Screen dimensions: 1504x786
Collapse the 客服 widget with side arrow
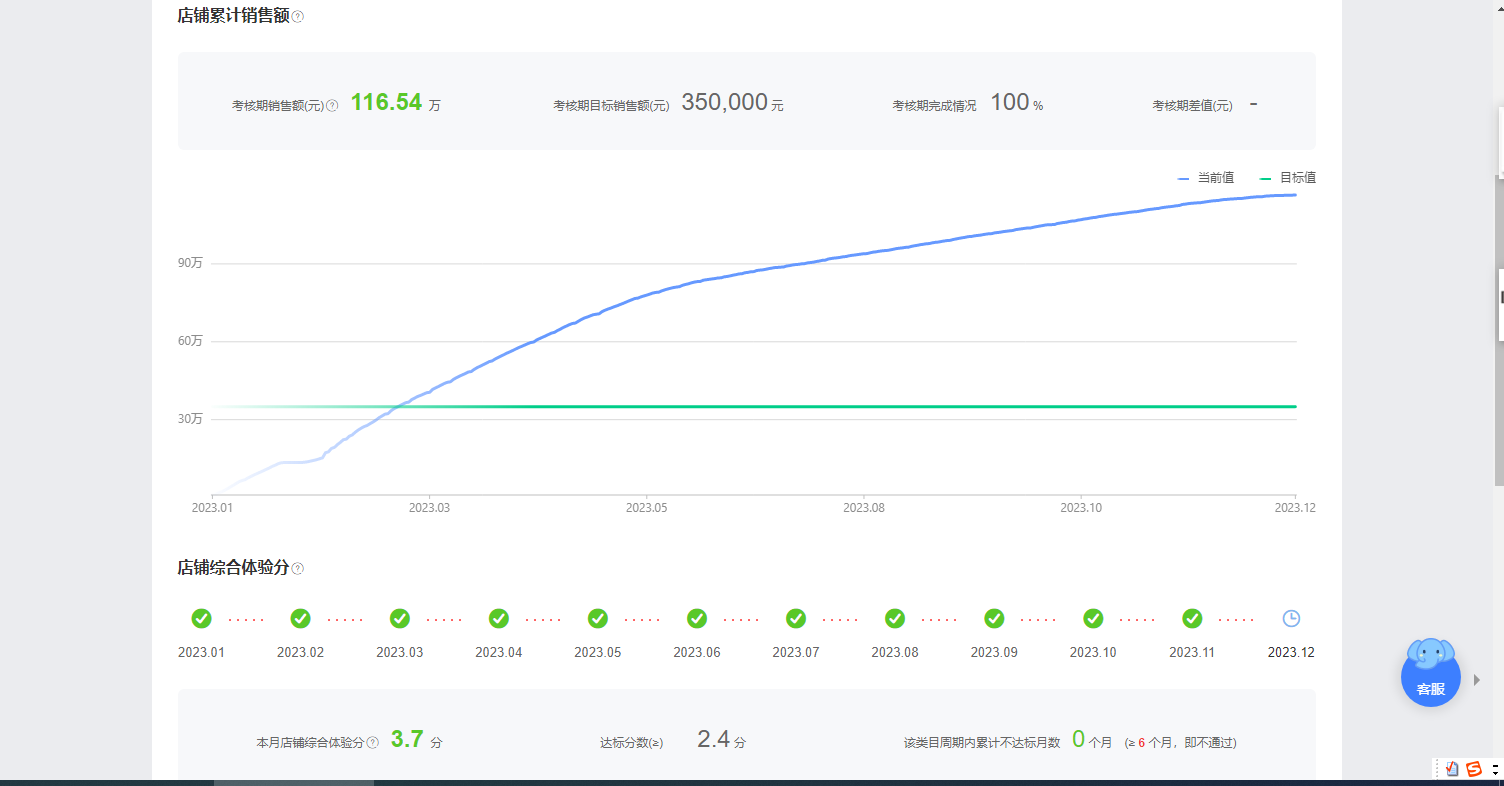[x=1477, y=680]
